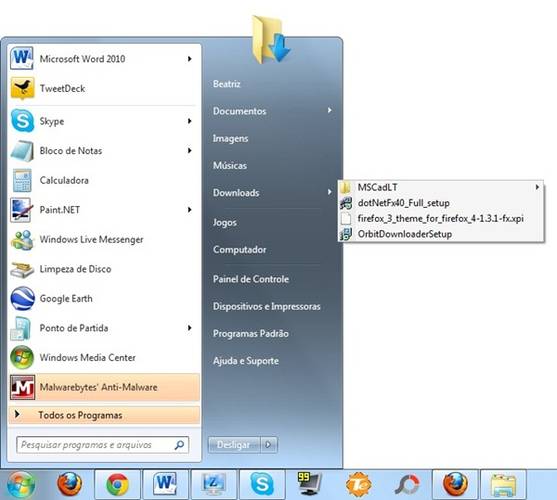
Task: Click the Pesquisar programas e arquivos field
Action: click(x=102, y=445)
